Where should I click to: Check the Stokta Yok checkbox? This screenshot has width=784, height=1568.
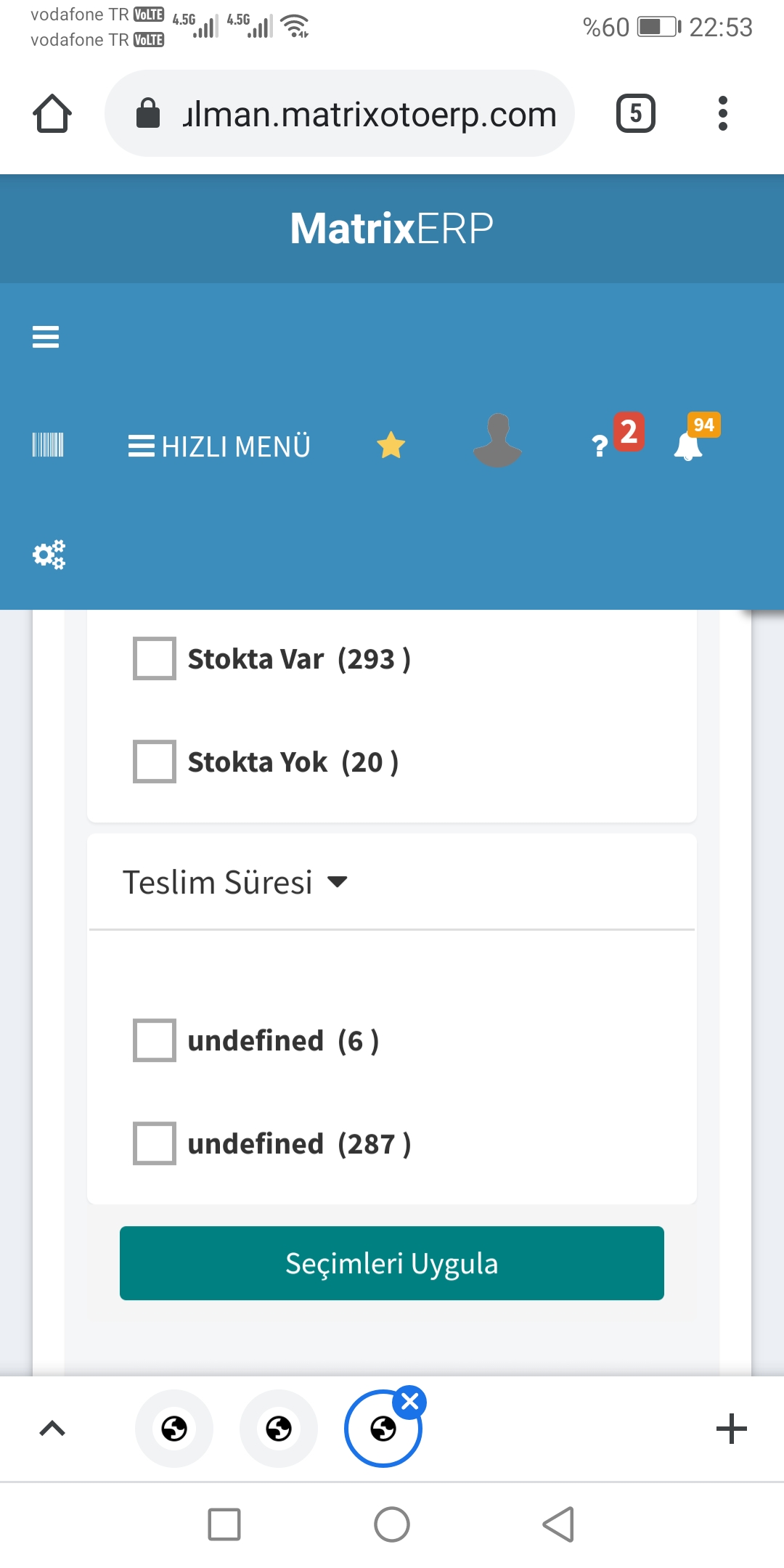point(155,761)
